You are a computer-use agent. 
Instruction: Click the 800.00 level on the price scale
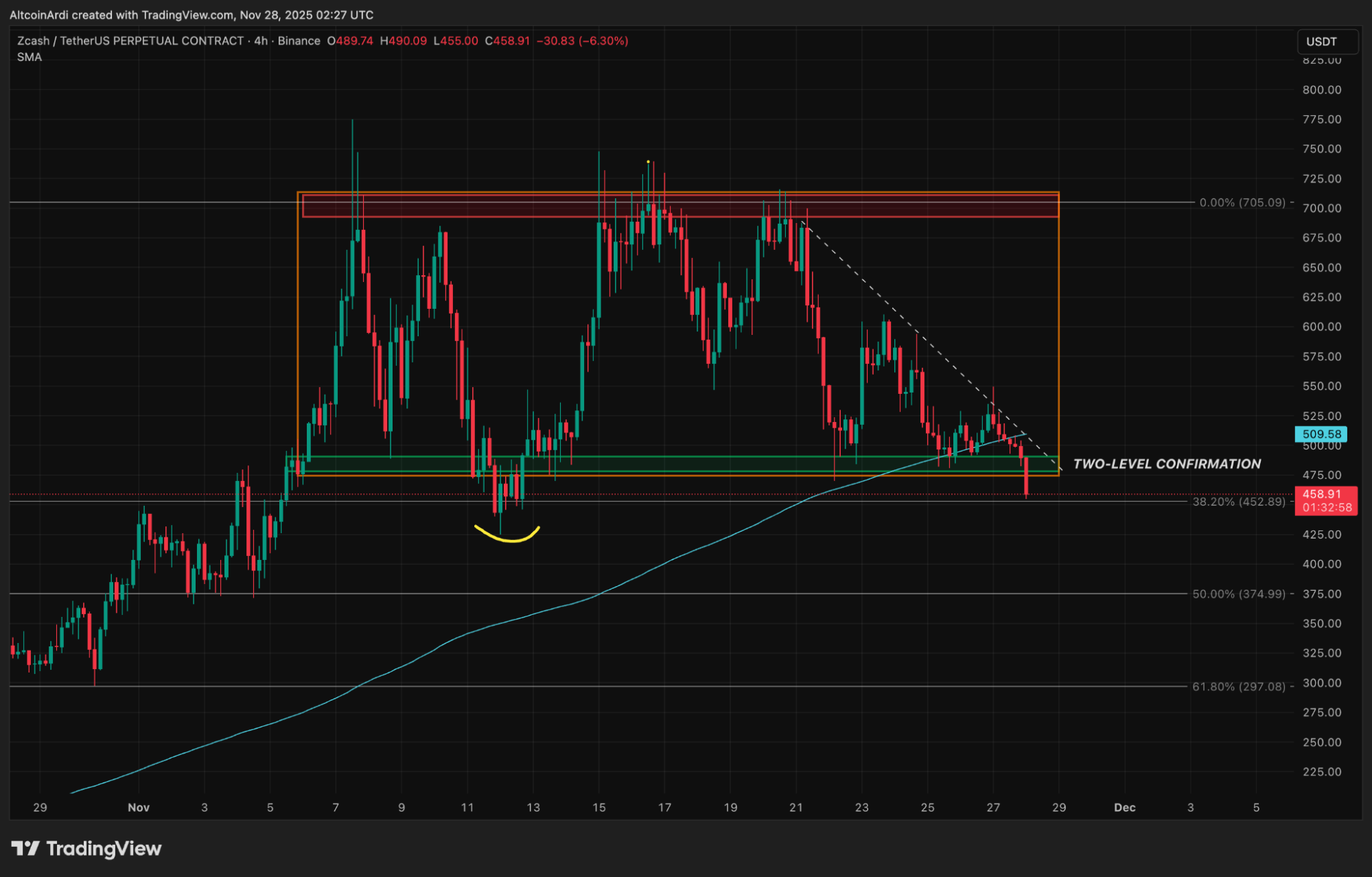pos(1321,90)
